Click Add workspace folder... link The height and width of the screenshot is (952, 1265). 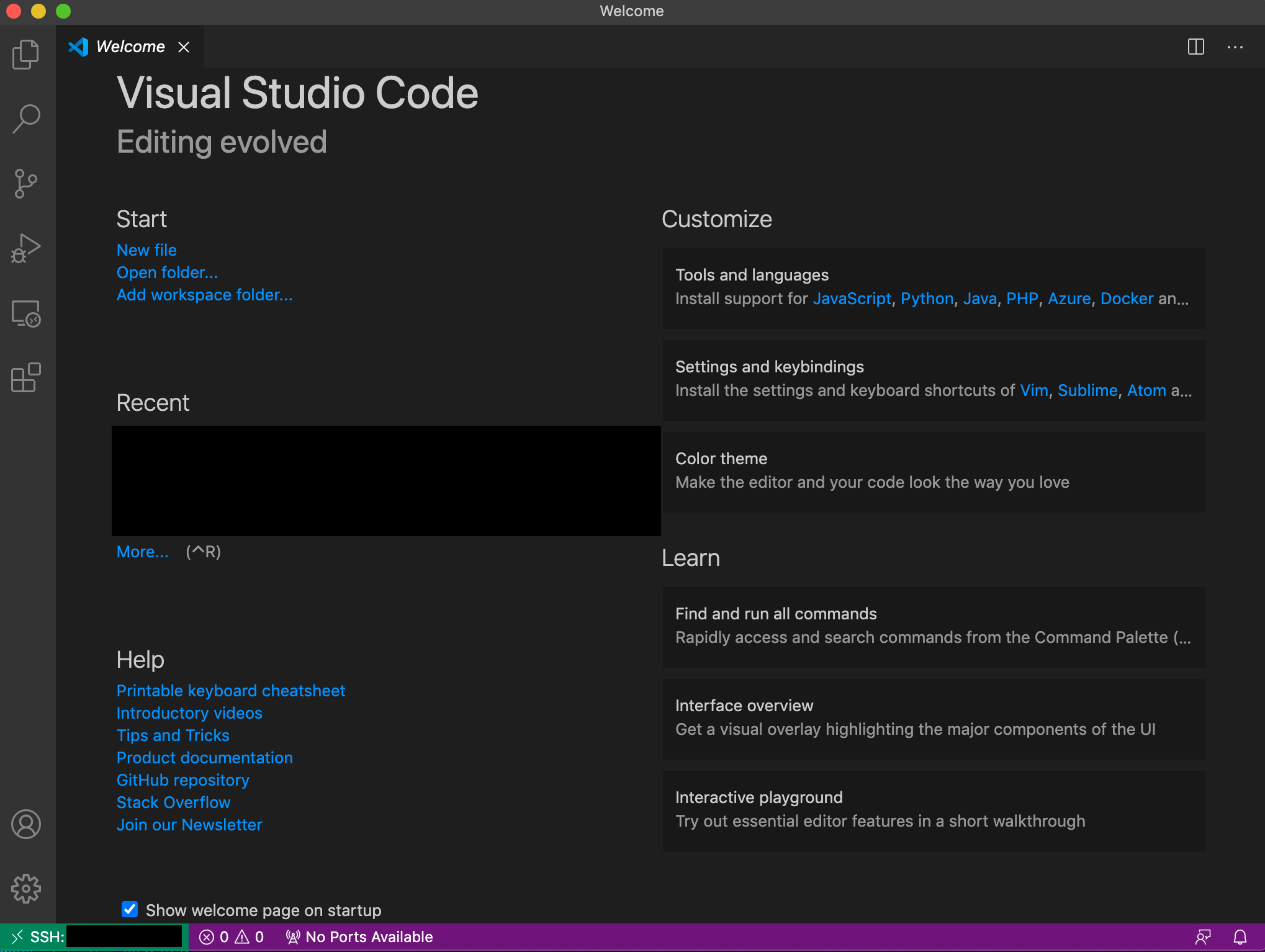(204, 295)
